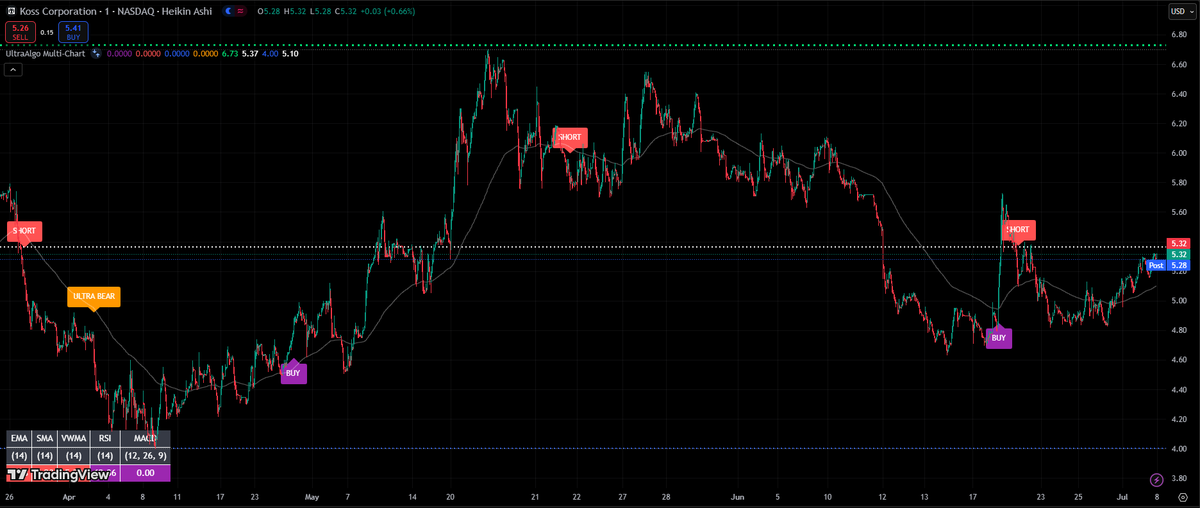Open the purple lightning Go-to-realtime icon

1157,481
